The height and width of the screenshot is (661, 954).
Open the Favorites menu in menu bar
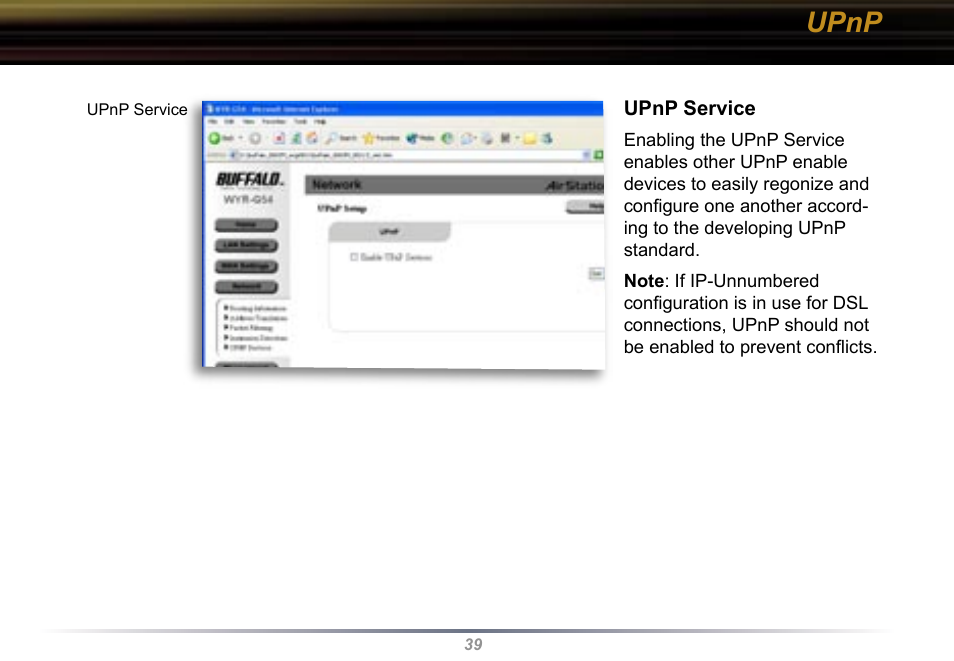click(273, 122)
